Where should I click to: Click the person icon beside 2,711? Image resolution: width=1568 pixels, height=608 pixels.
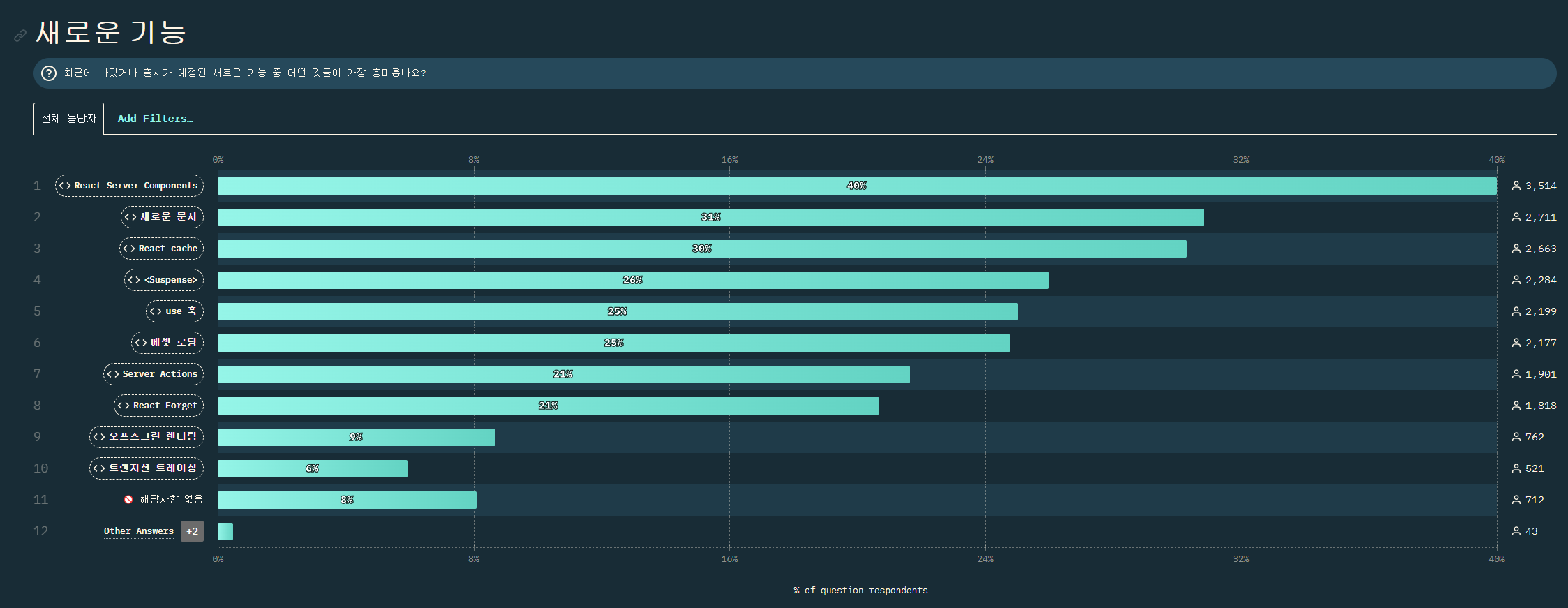[x=1516, y=217]
